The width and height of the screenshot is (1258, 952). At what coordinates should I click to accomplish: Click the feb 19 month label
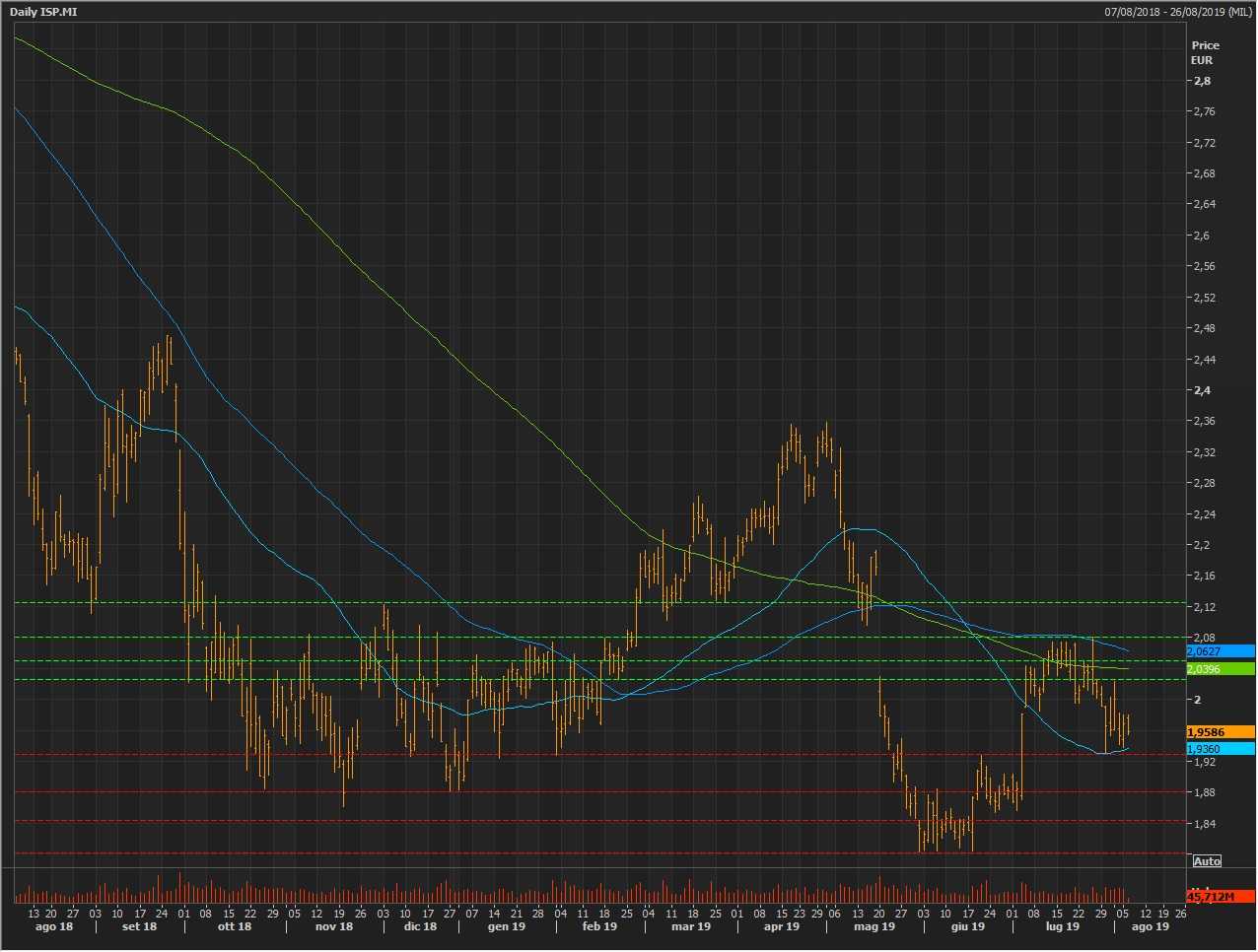click(599, 926)
